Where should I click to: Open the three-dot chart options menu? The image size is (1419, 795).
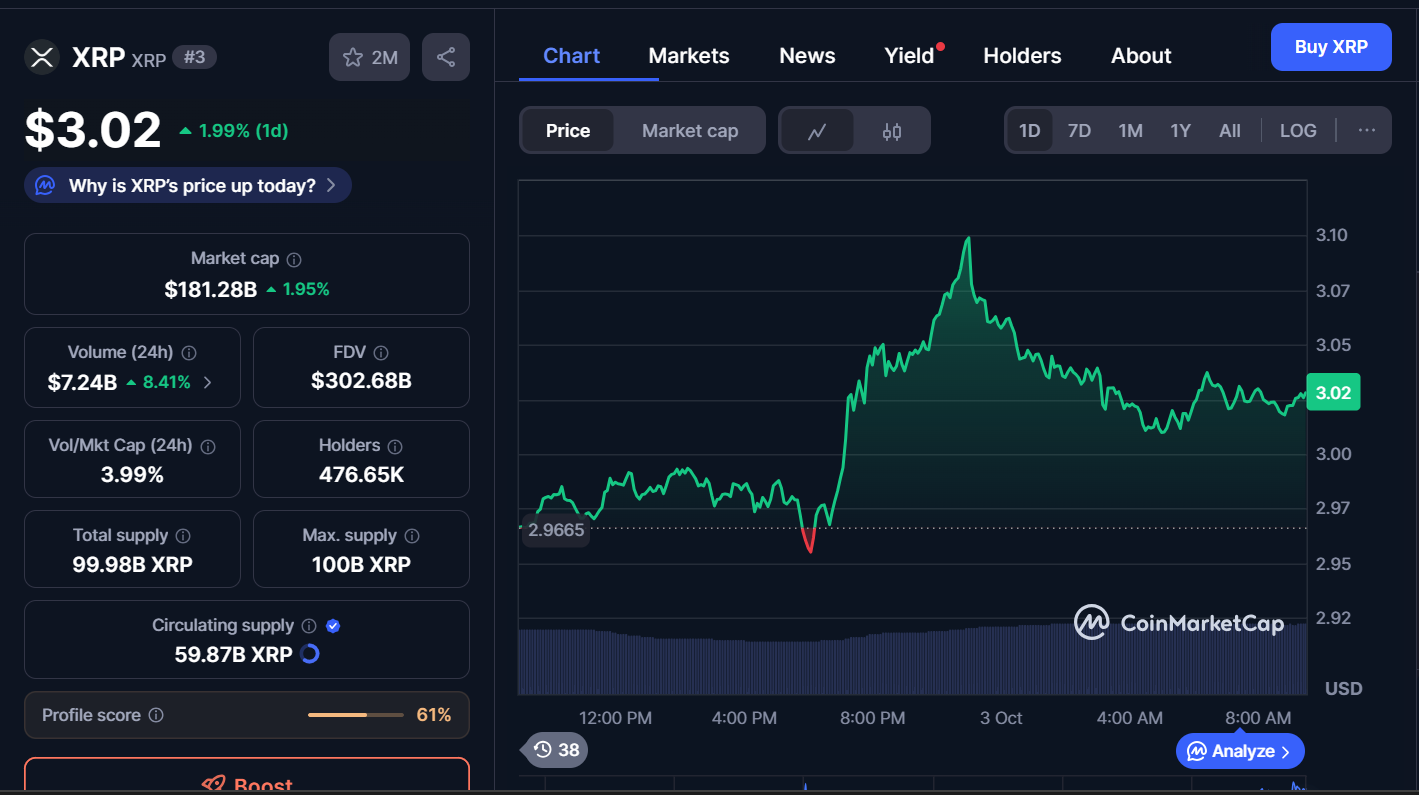(1367, 131)
